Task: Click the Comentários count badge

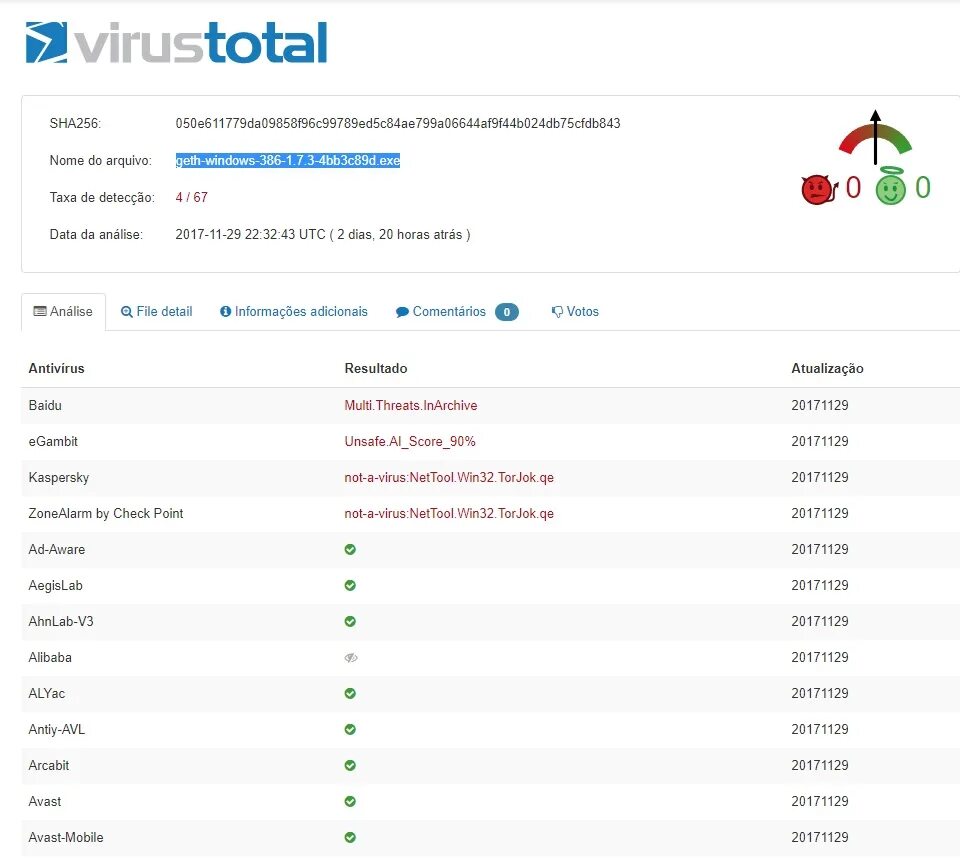Action: click(x=506, y=312)
